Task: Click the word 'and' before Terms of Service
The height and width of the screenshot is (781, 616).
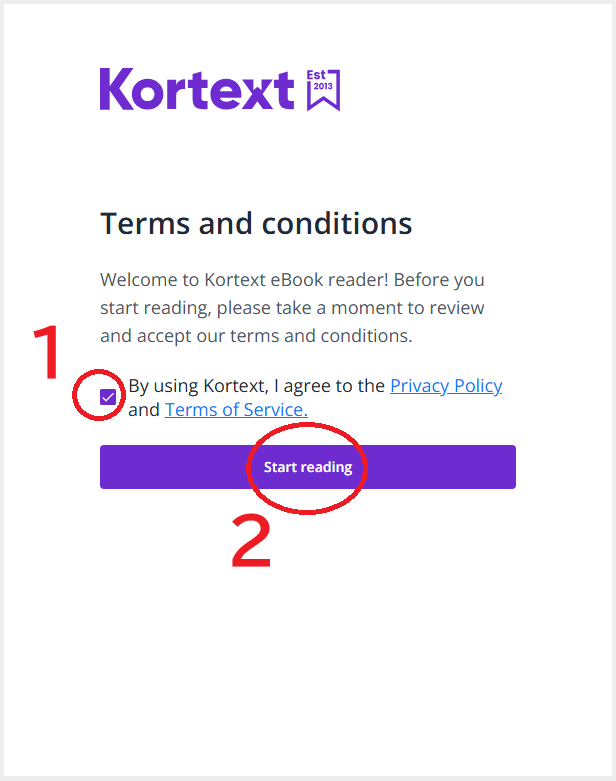Action: pyautogui.click(x=144, y=410)
